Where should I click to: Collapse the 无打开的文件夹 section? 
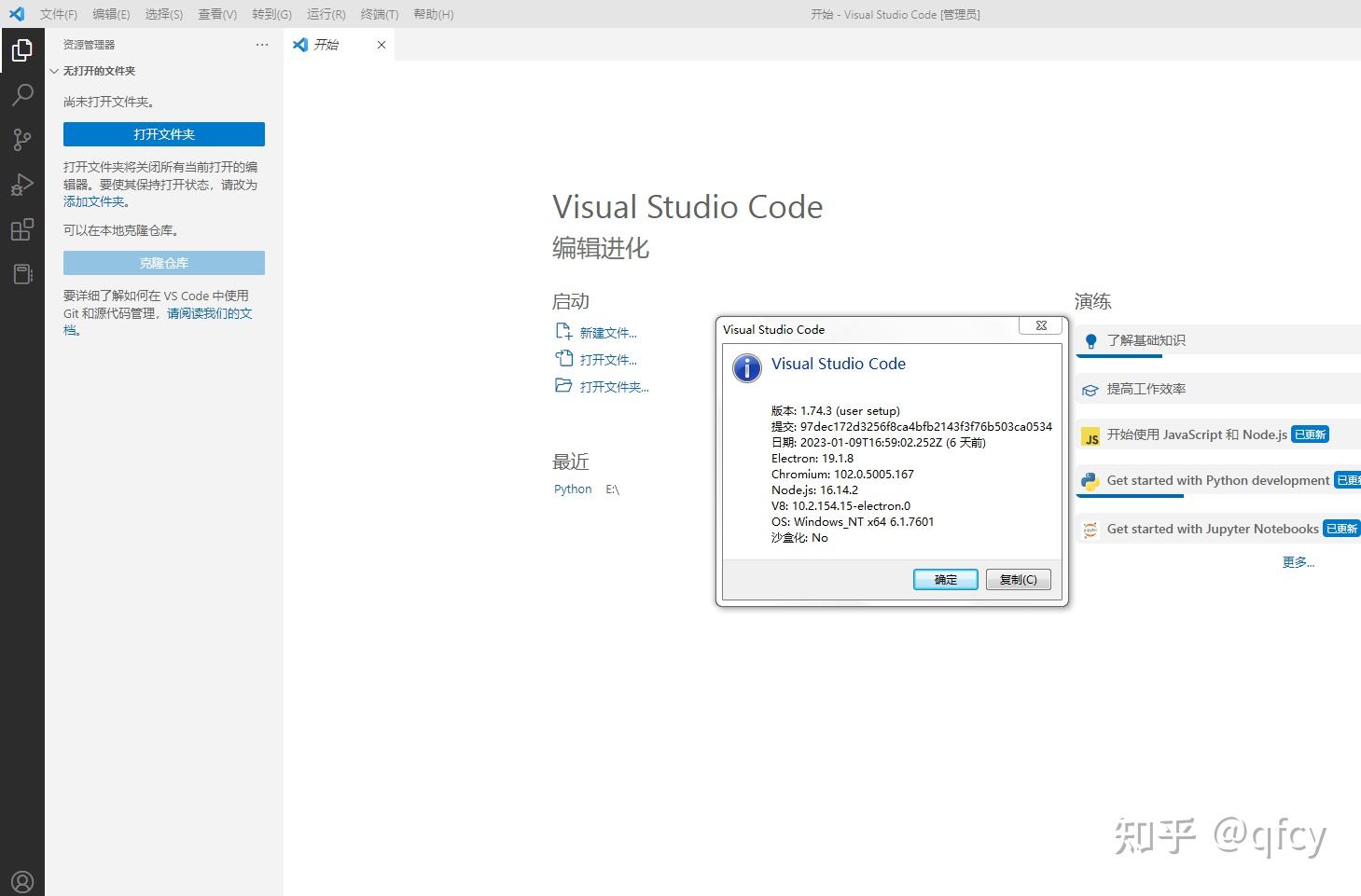point(54,70)
